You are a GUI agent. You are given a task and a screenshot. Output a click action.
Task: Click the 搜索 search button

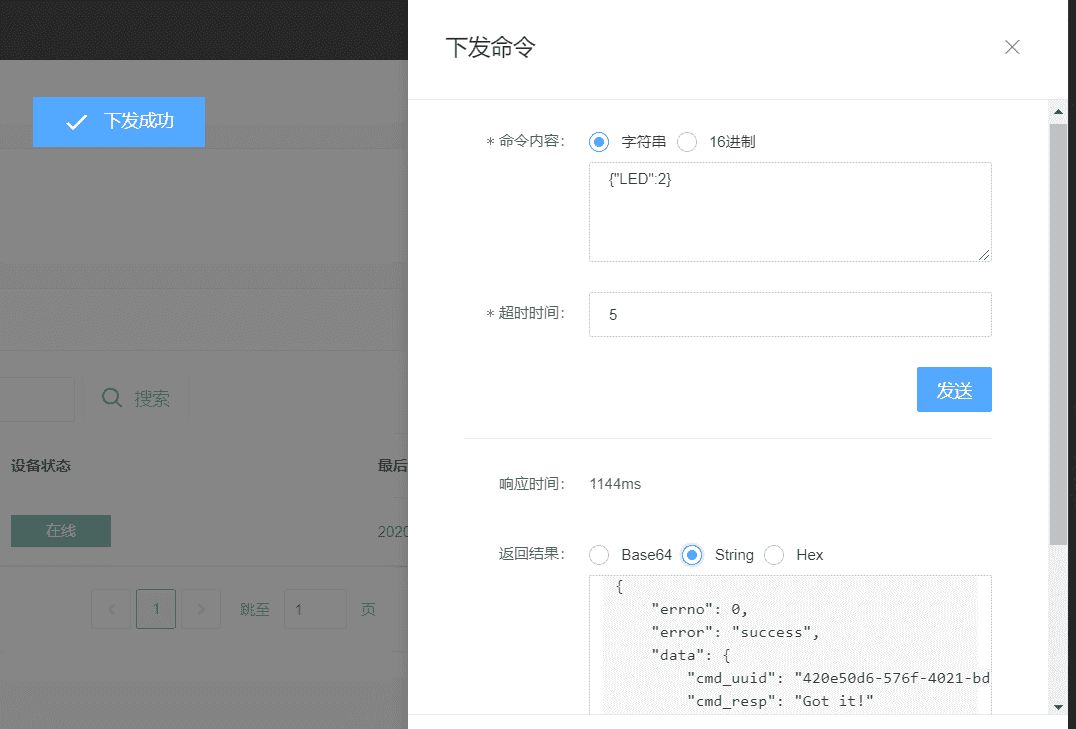pos(136,398)
